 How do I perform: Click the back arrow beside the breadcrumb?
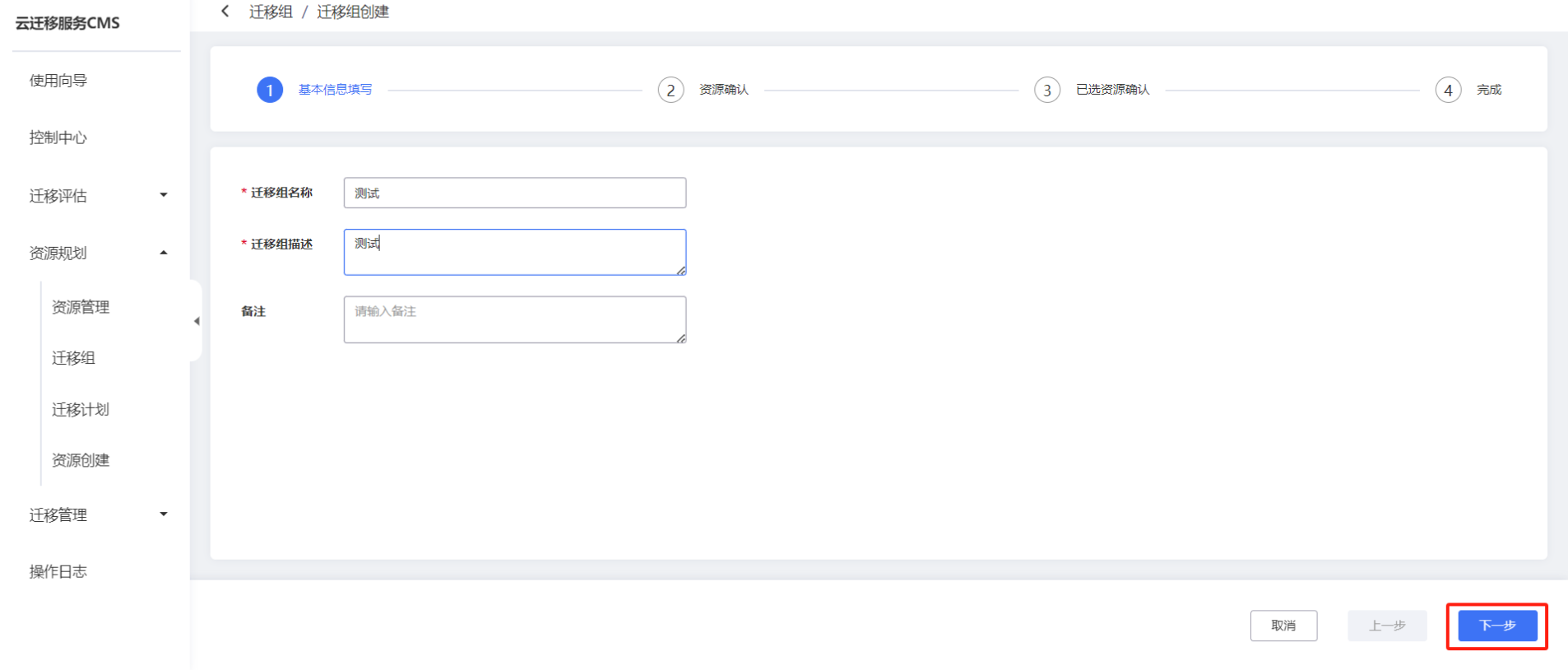click(225, 12)
